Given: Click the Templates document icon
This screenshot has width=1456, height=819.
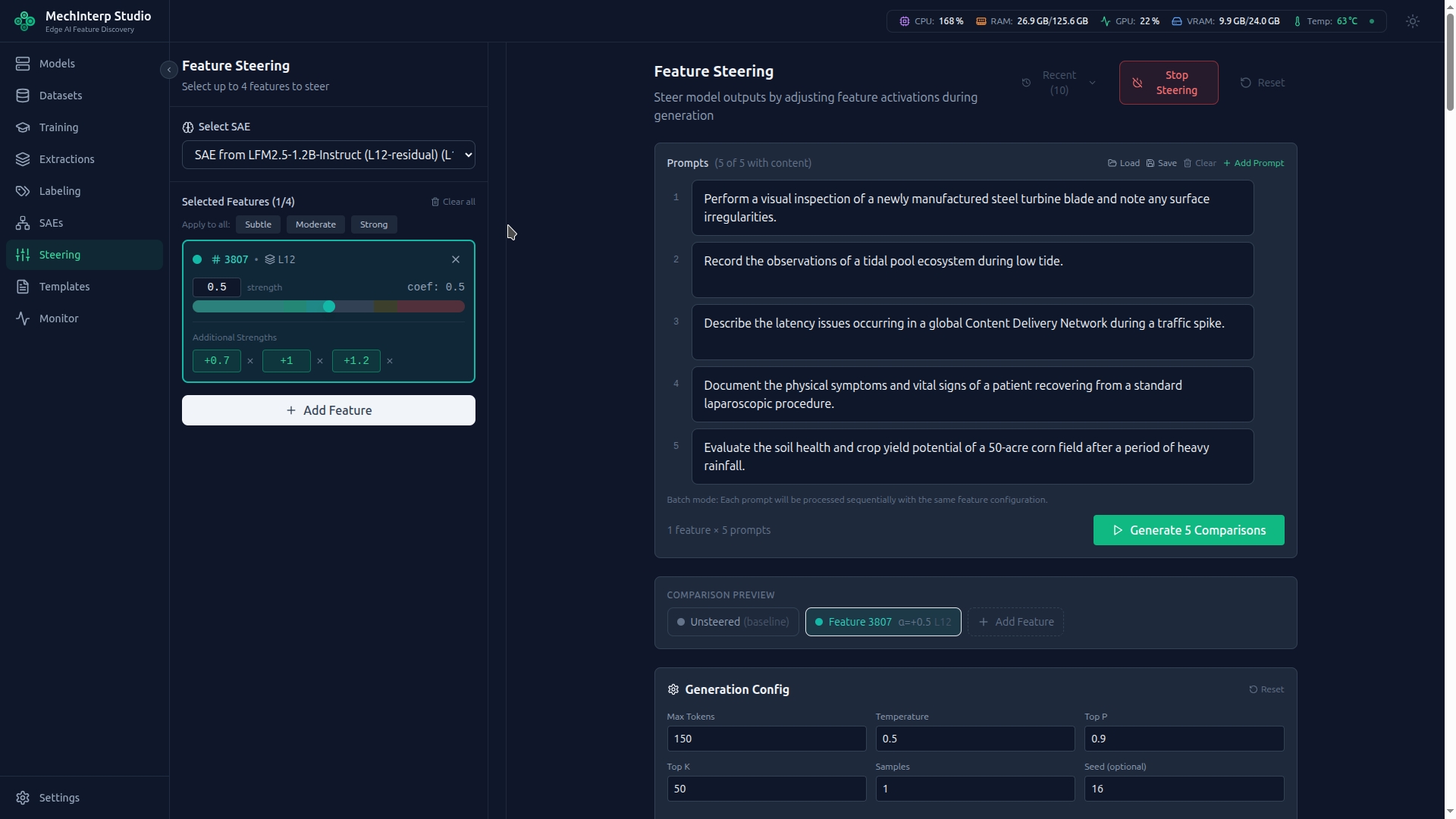Looking at the screenshot, I should (23, 287).
